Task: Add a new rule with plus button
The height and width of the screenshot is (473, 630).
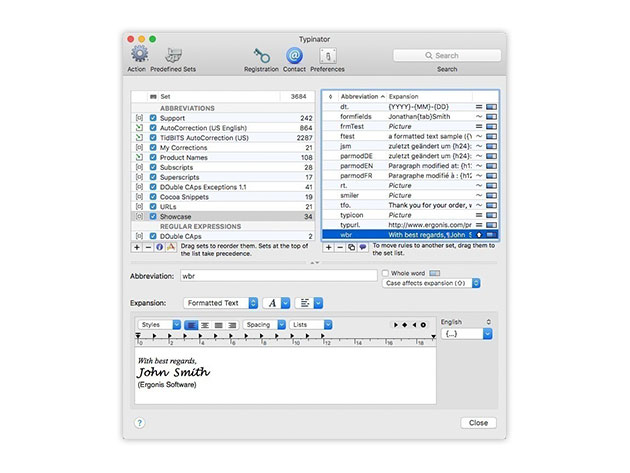Action: 328,247
